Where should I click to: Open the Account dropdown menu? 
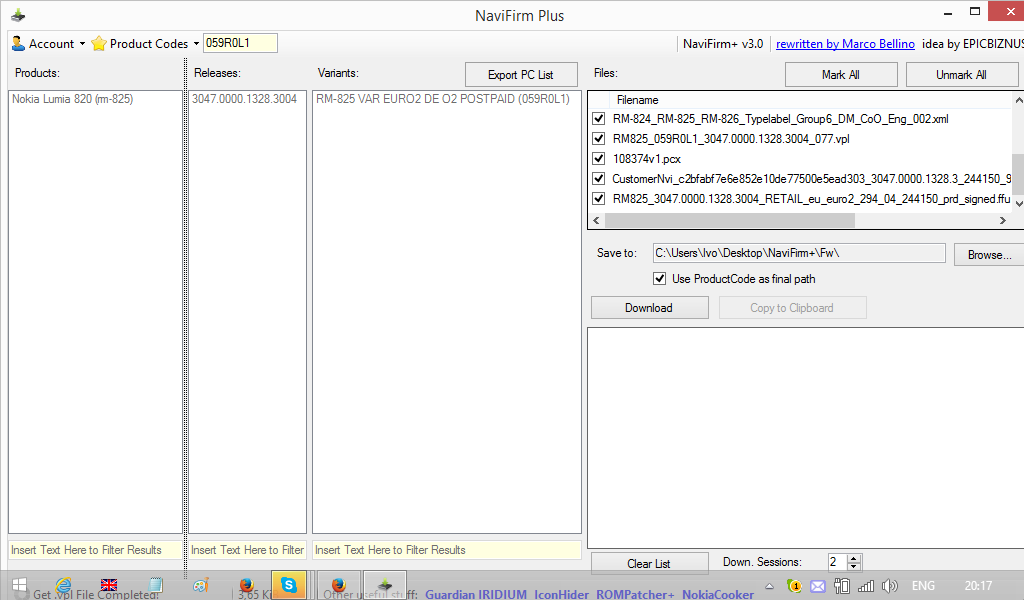(82, 44)
